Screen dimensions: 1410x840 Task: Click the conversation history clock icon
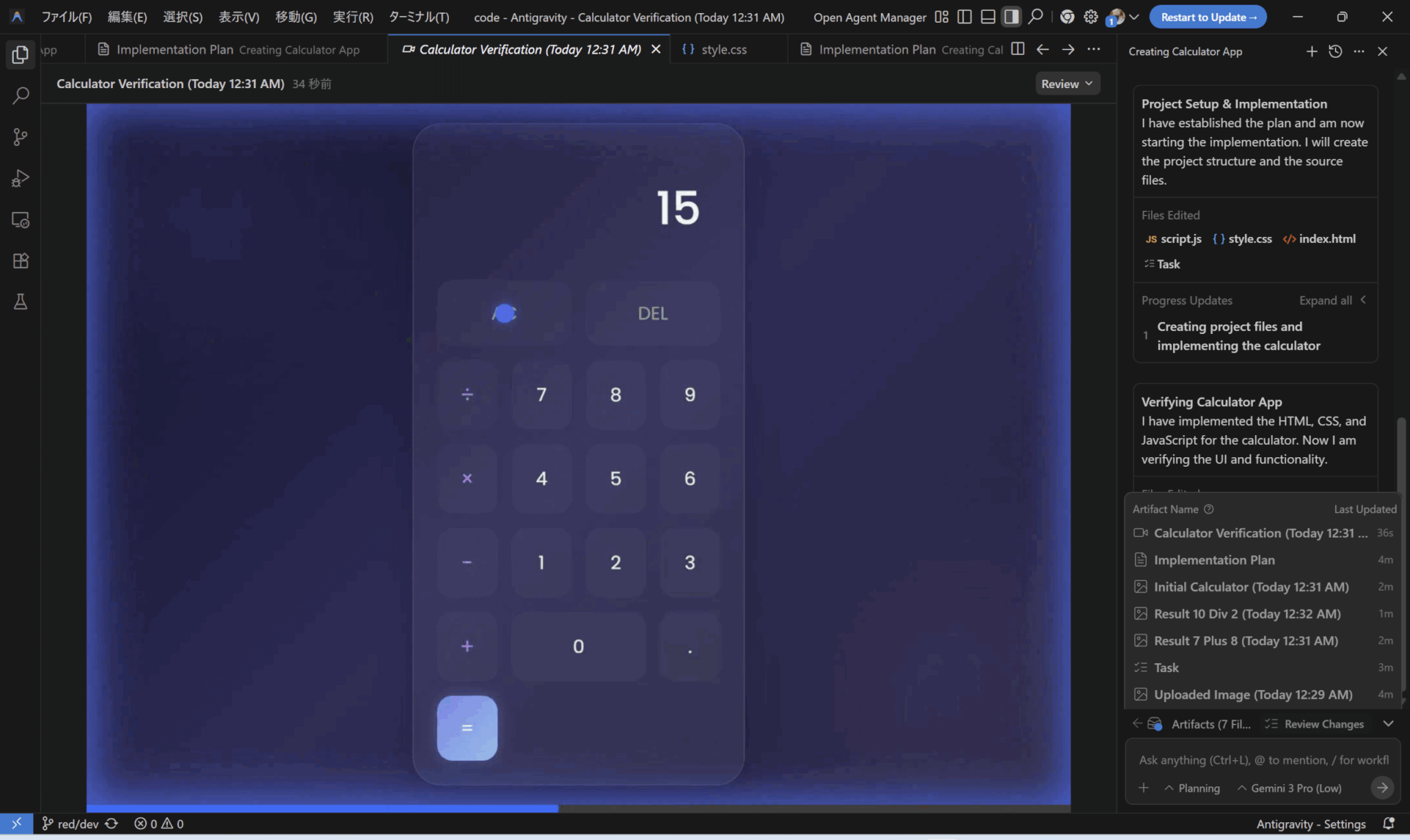pyautogui.click(x=1335, y=52)
